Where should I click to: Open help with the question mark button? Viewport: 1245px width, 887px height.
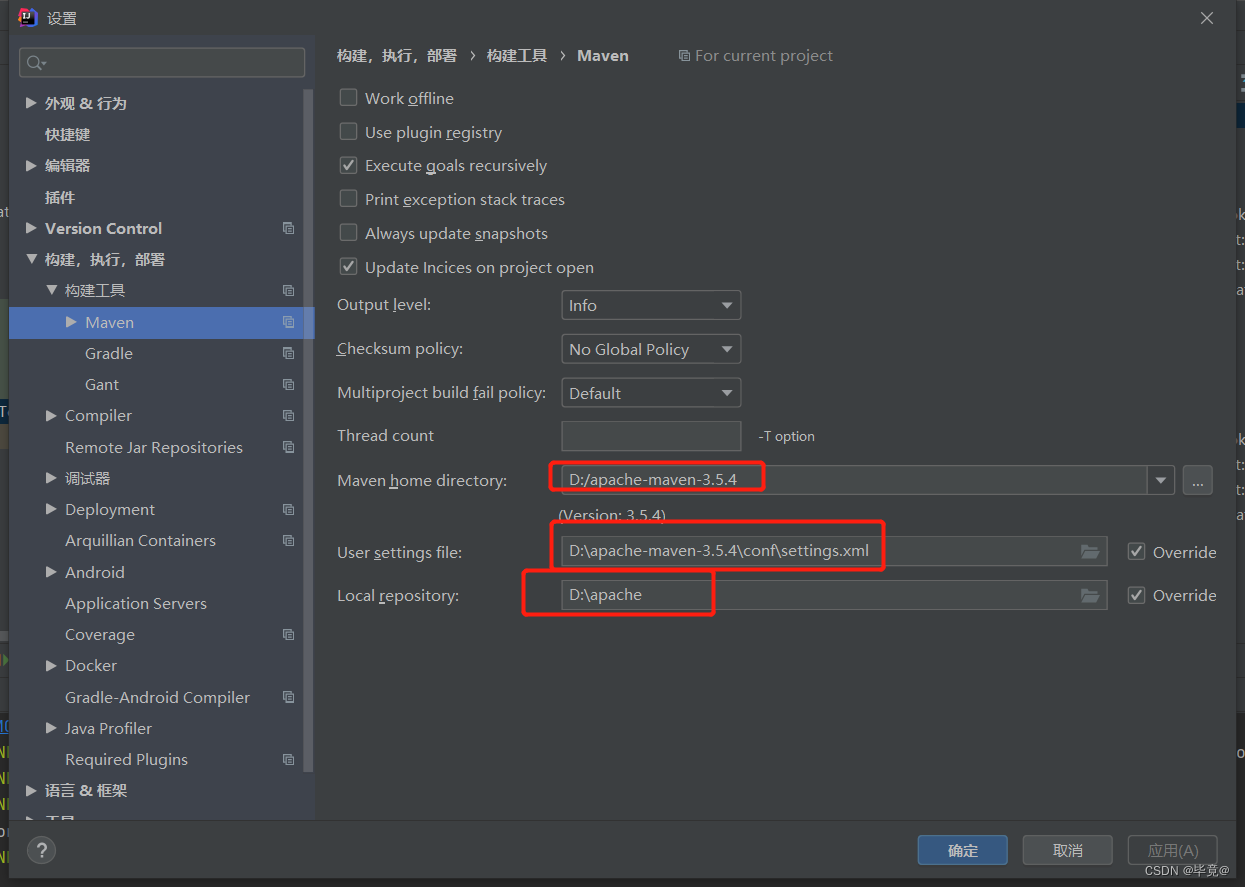coord(41,851)
